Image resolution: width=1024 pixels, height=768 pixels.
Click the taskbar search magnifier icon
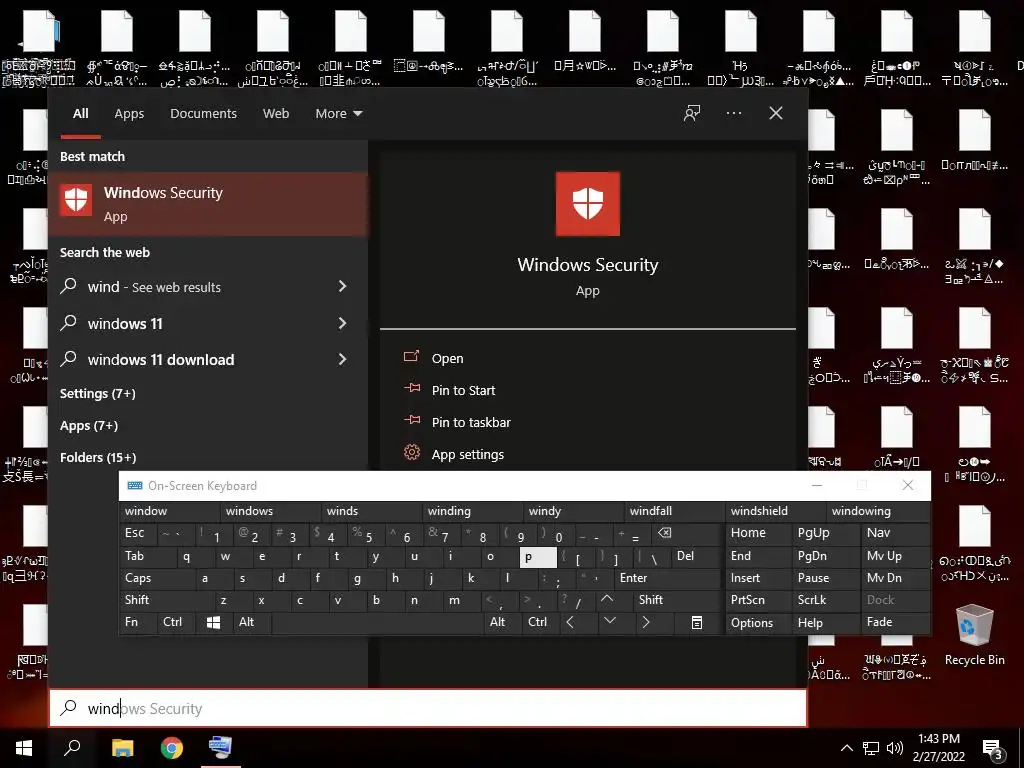pos(72,748)
